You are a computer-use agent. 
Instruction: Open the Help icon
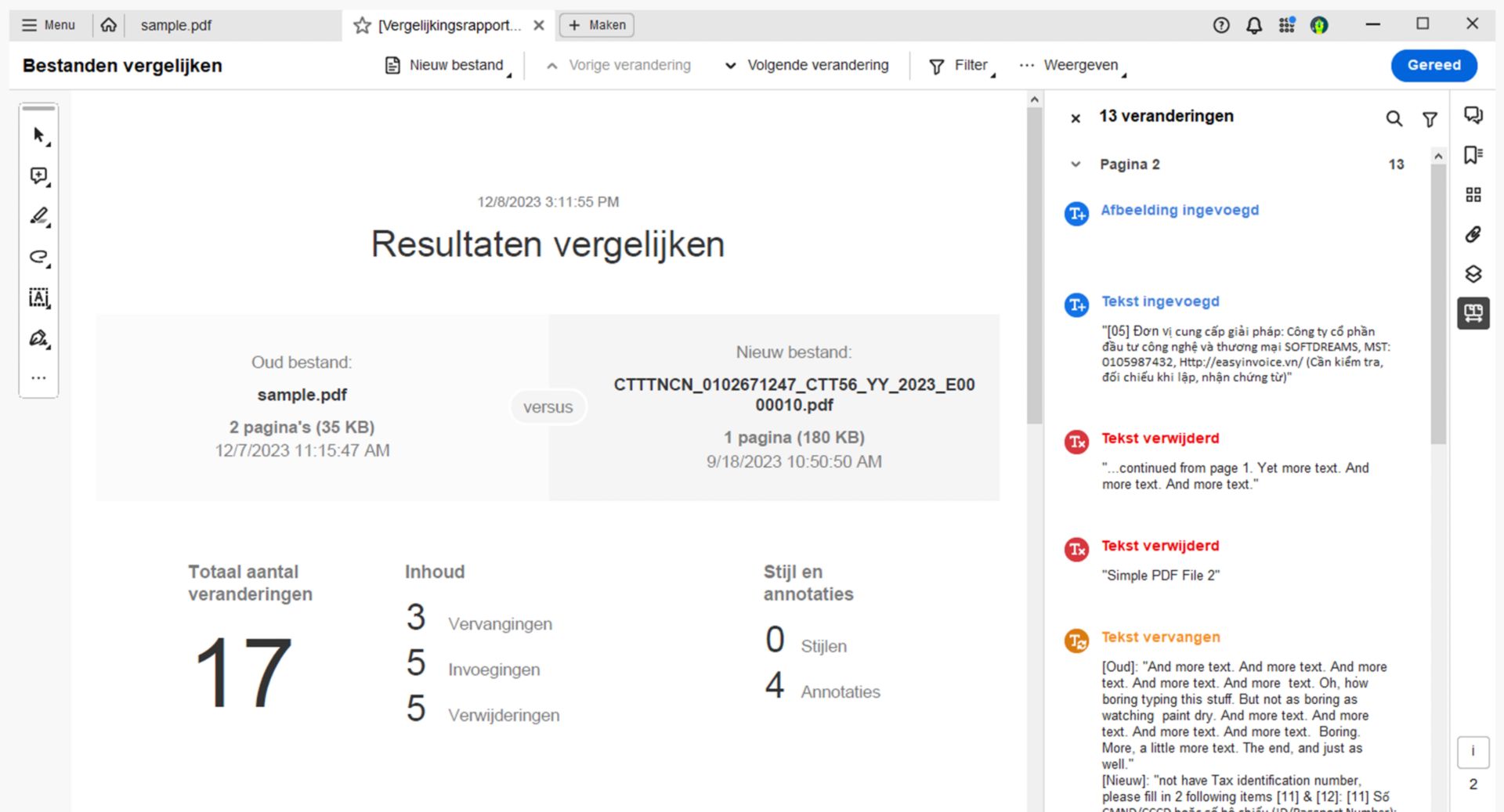[x=1221, y=25]
